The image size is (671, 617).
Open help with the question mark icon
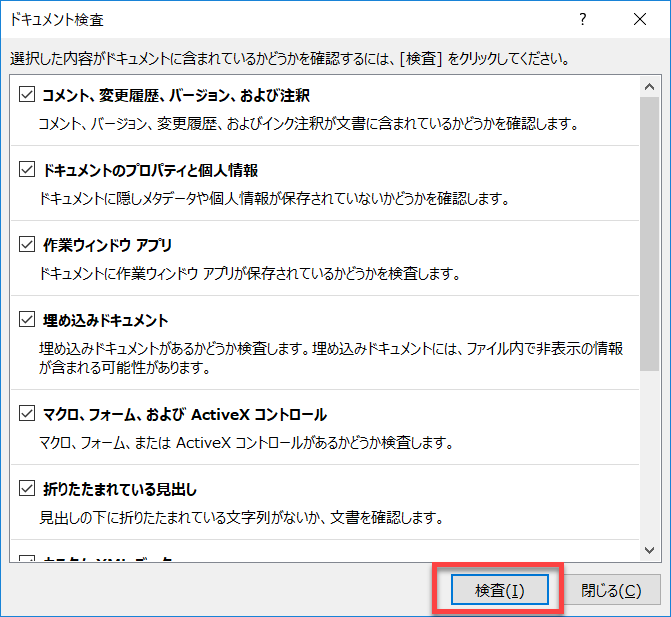click(x=582, y=19)
